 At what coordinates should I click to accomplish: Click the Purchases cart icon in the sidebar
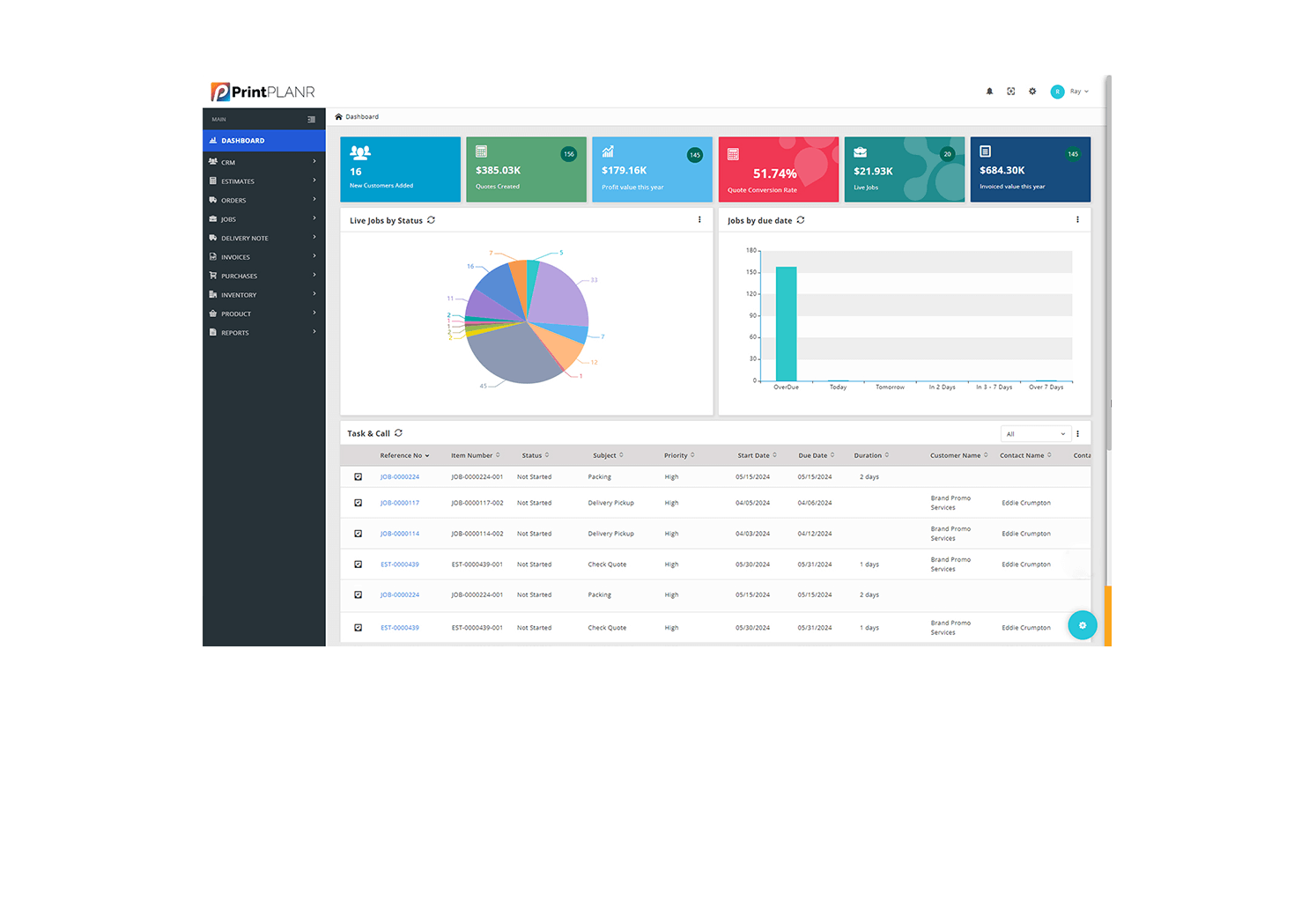coord(213,276)
